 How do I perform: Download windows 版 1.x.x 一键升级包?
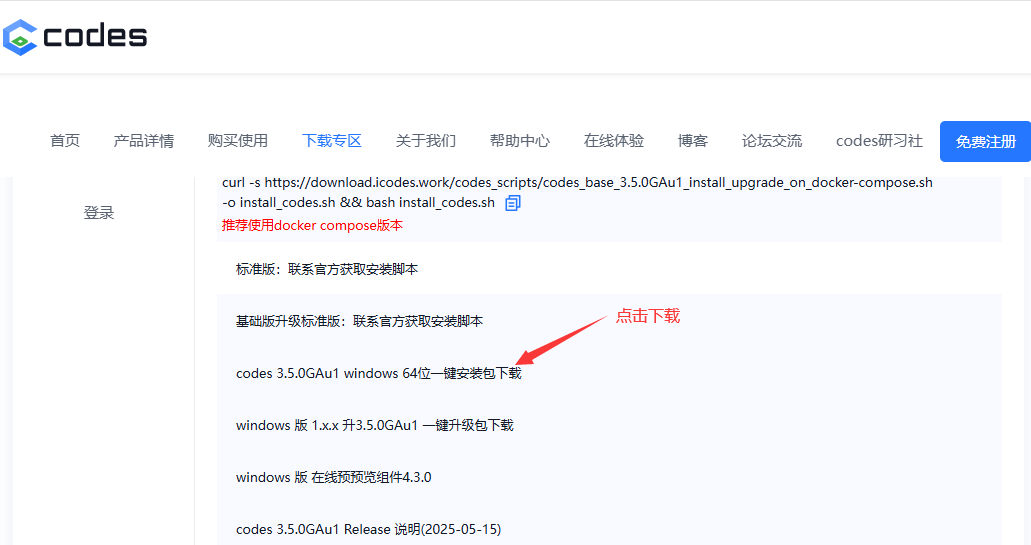pyautogui.click(x=375, y=425)
